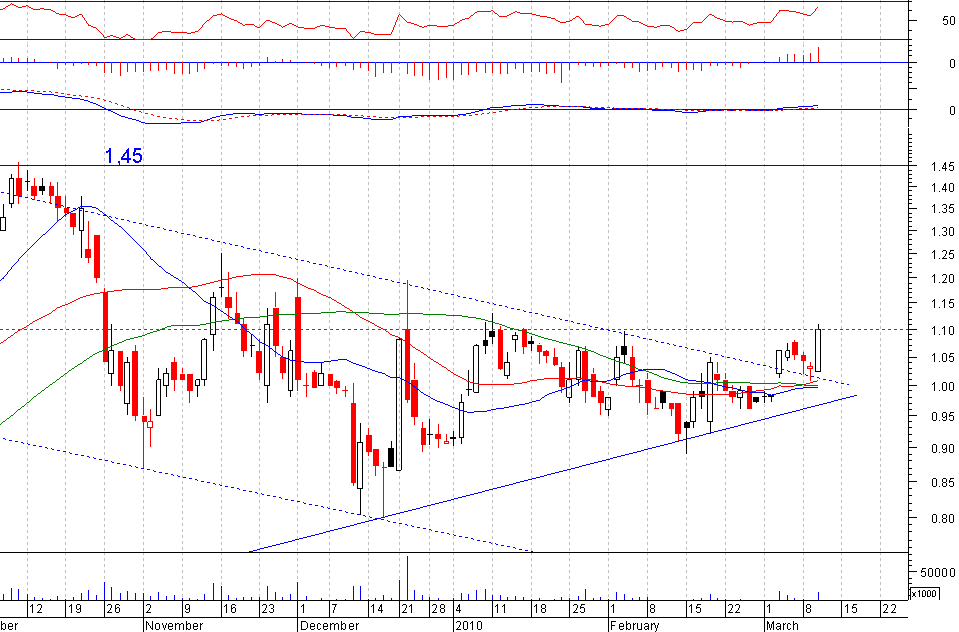The height and width of the screenshot is (632, 959).
Task: Click the "4" date label above 2010
Action: (458, 609)
